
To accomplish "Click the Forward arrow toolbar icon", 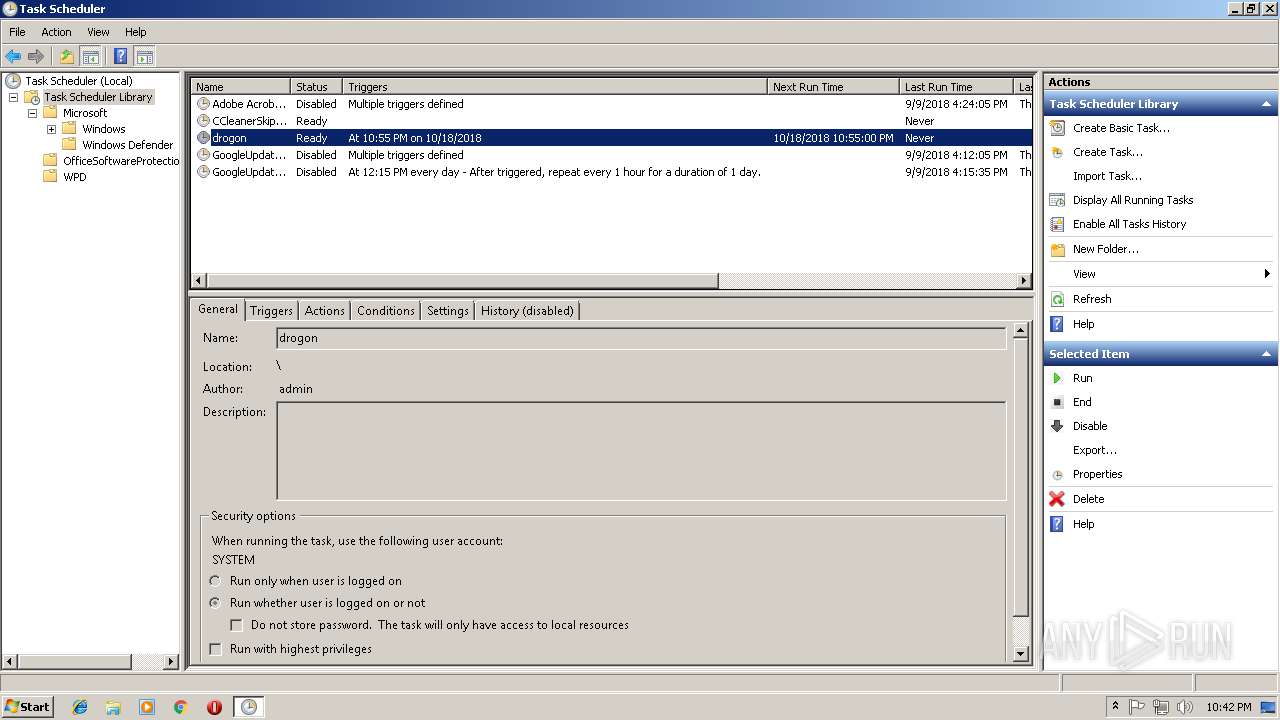I will pyautogui.click(x=36, y=57).
